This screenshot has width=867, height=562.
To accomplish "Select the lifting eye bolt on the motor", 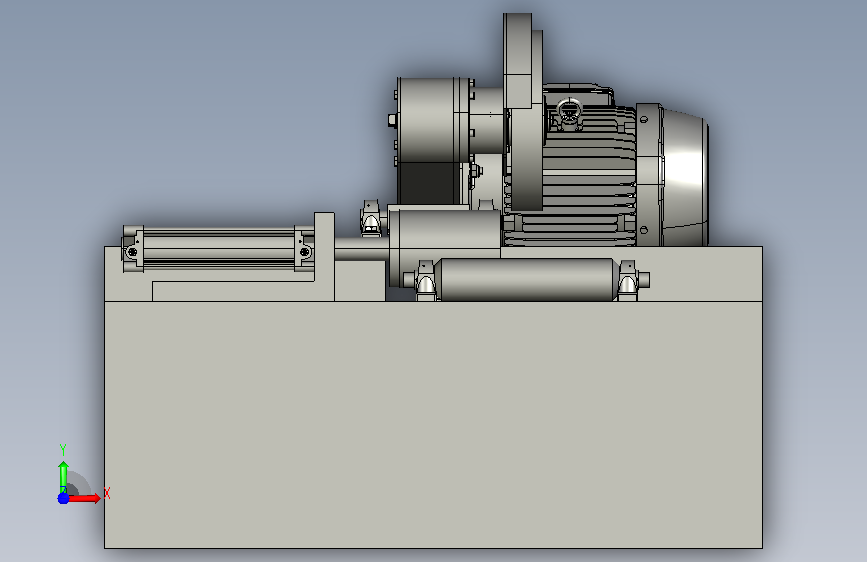I will pos(568,113).
